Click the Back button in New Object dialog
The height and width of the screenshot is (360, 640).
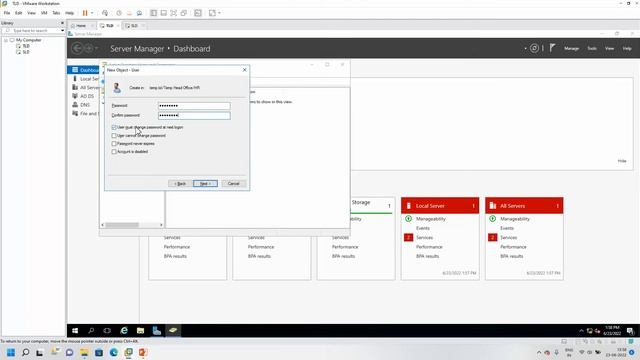tap(180, 184)
